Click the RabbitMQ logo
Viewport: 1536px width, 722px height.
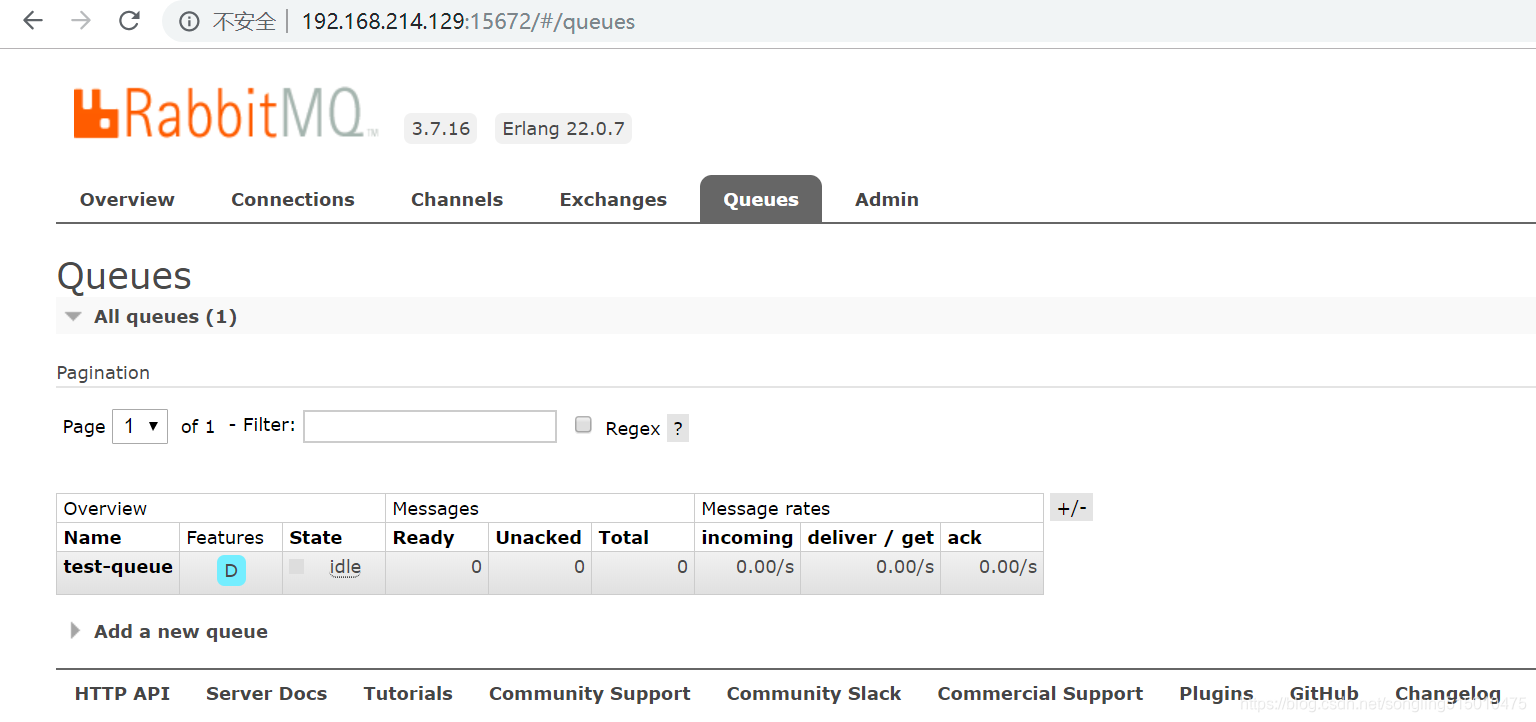(x=222, y=110)
